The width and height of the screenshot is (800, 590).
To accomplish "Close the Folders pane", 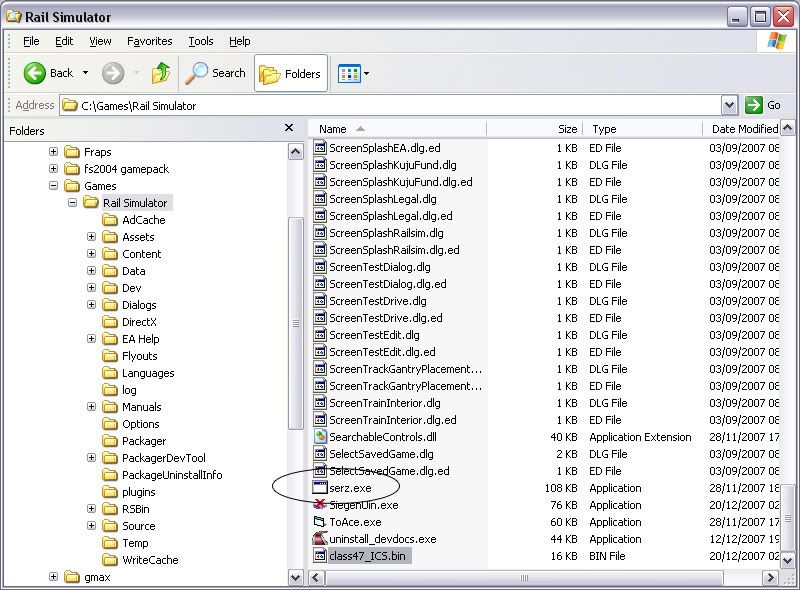I will [x=289, y=128].
